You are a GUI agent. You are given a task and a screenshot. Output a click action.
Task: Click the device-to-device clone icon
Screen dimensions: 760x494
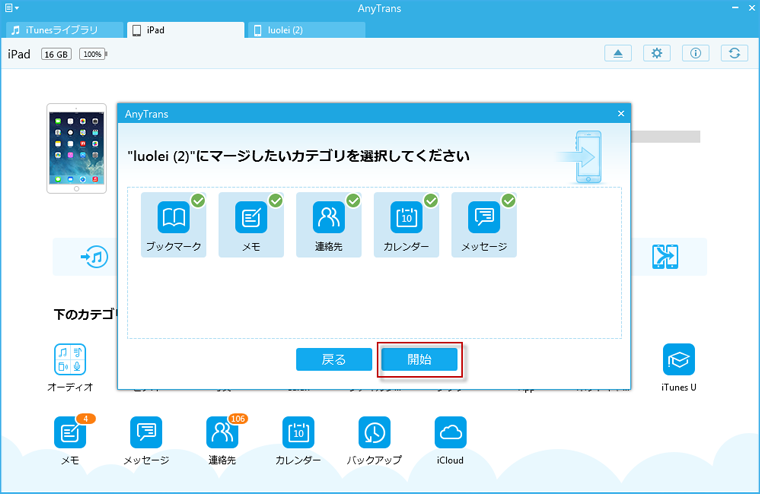[x=665, y=256]
